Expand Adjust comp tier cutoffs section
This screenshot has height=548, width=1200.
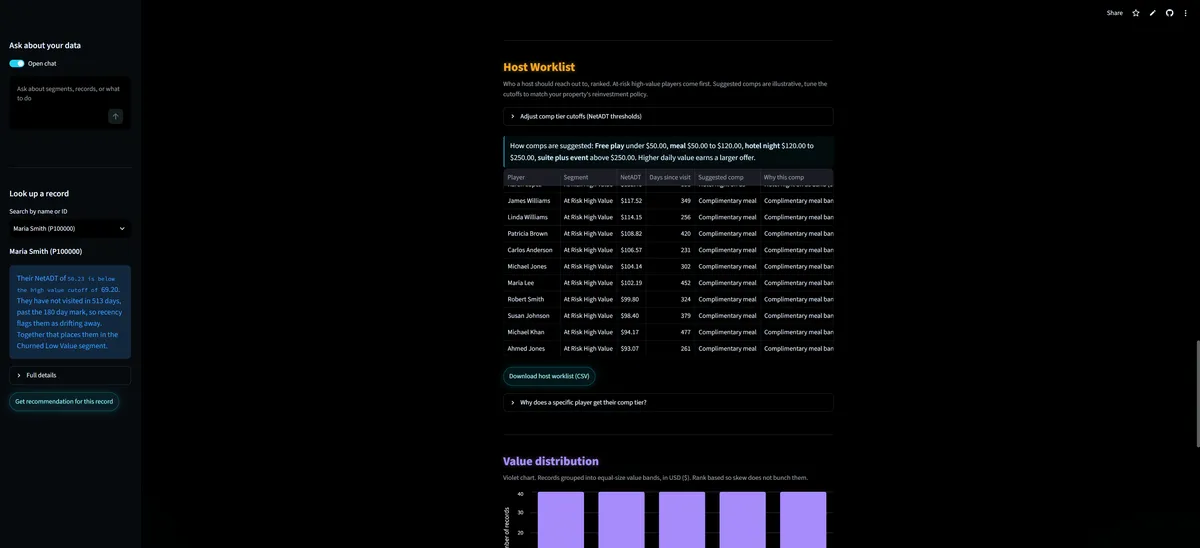[668, 116]
